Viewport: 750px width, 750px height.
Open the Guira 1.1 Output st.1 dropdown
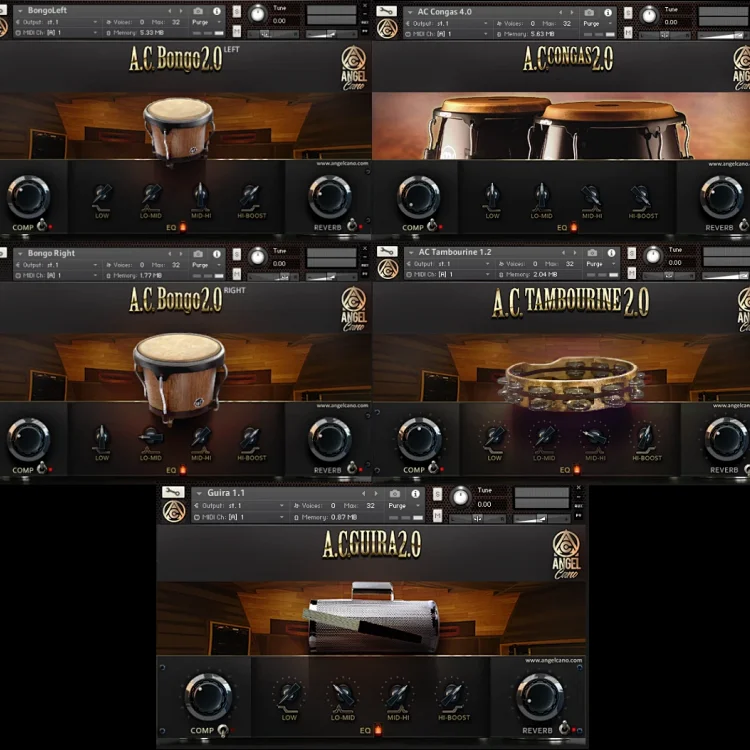tap(239, 505)
